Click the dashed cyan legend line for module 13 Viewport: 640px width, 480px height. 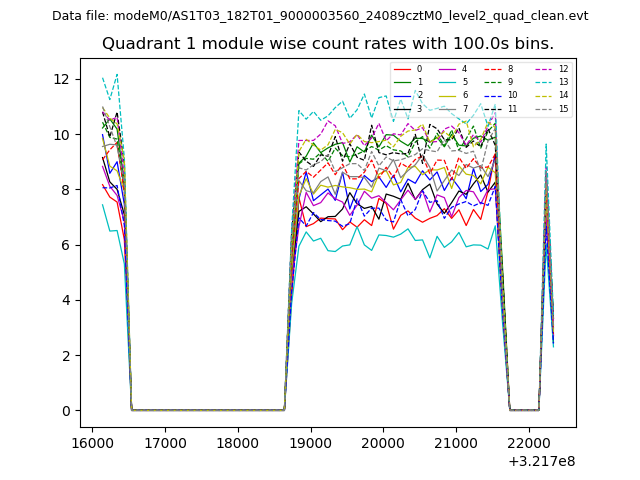pos(544,82)
